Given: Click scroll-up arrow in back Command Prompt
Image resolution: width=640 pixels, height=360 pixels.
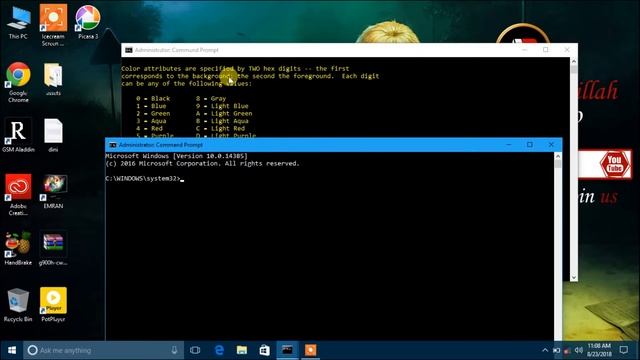Looking at the screenshot, I should (574, 61).
